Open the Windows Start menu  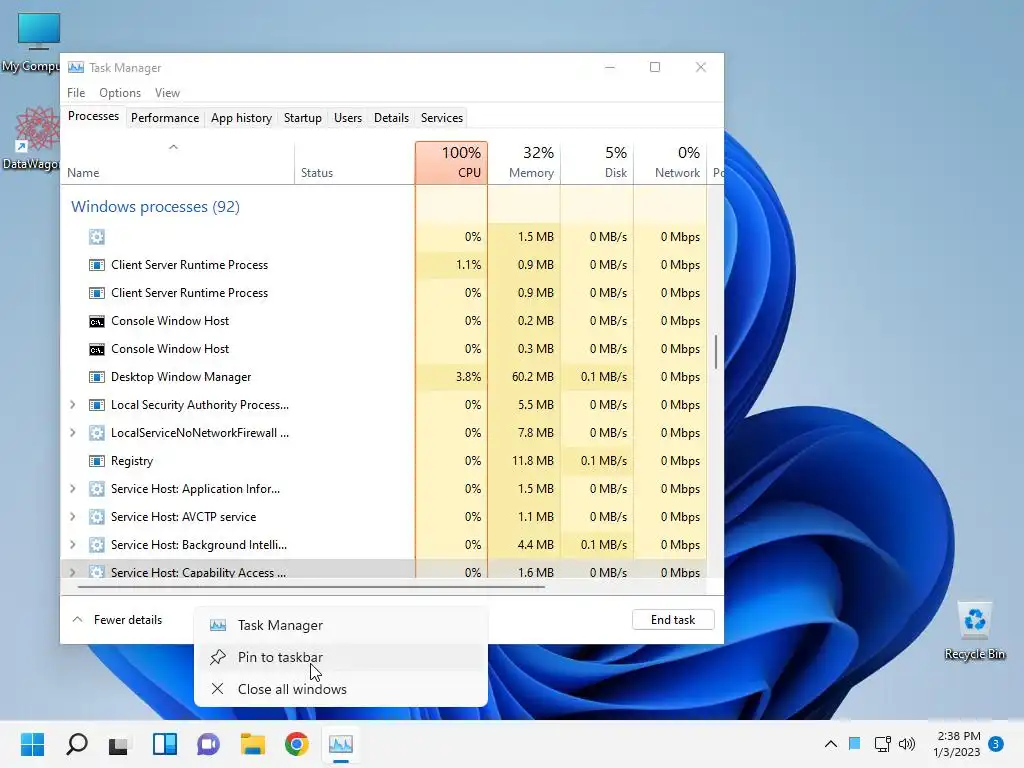point(32,744)
